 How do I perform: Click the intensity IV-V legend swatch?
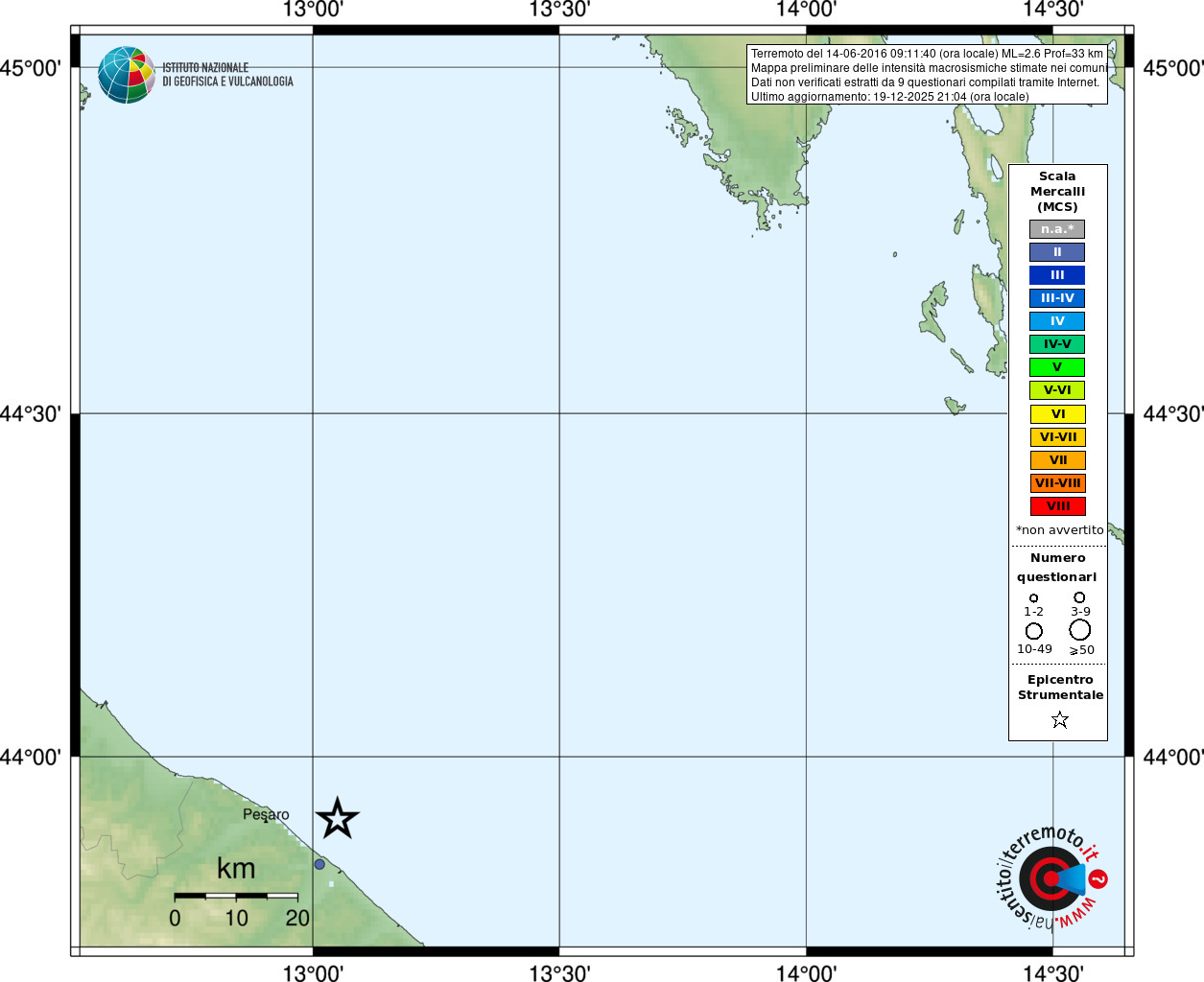[x=1057, y=344]
